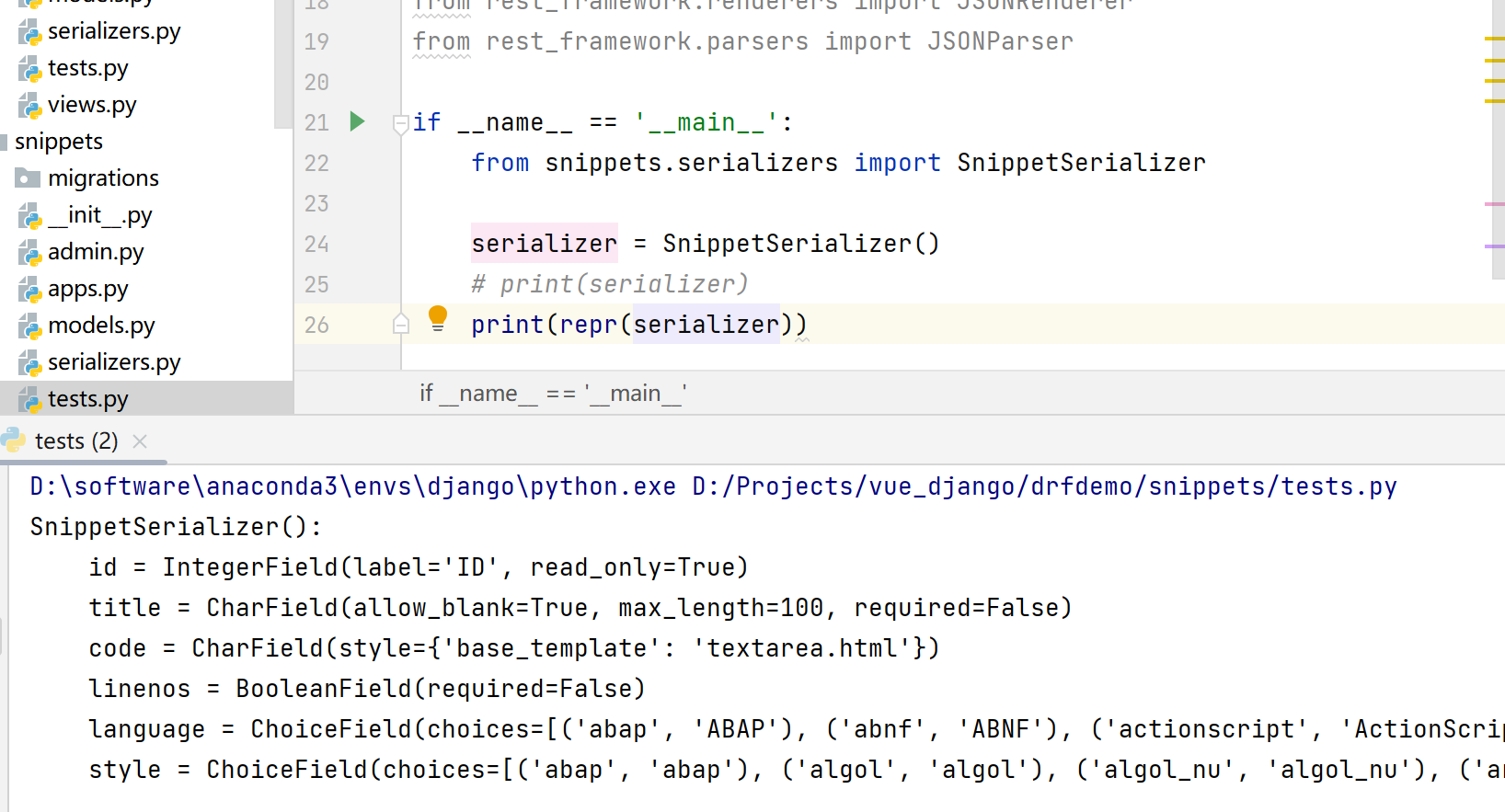The width and height of the screenshot is (1505, 812).
Task: Click line number 24 in the gutter
Action: tap(316, 244)
